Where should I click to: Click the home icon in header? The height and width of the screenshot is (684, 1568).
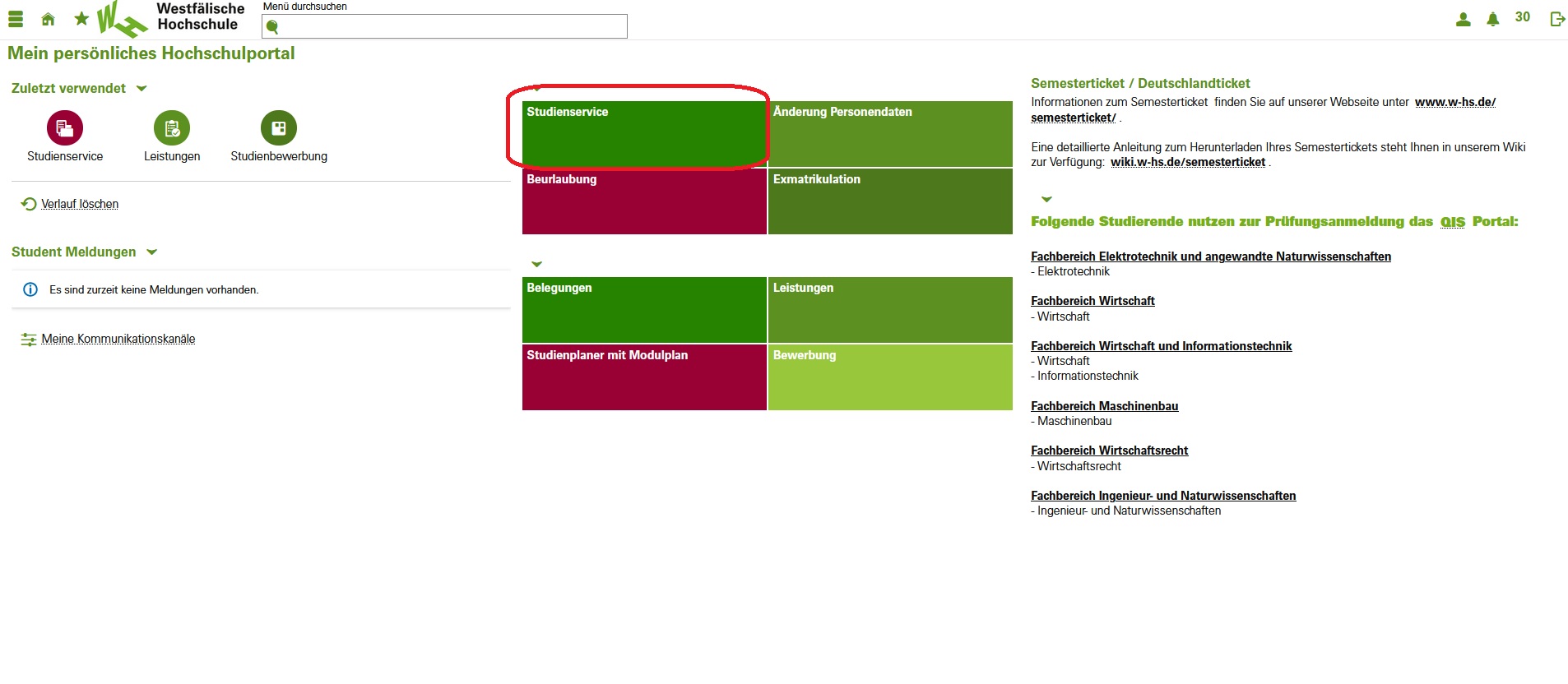[x=49, y=19]
